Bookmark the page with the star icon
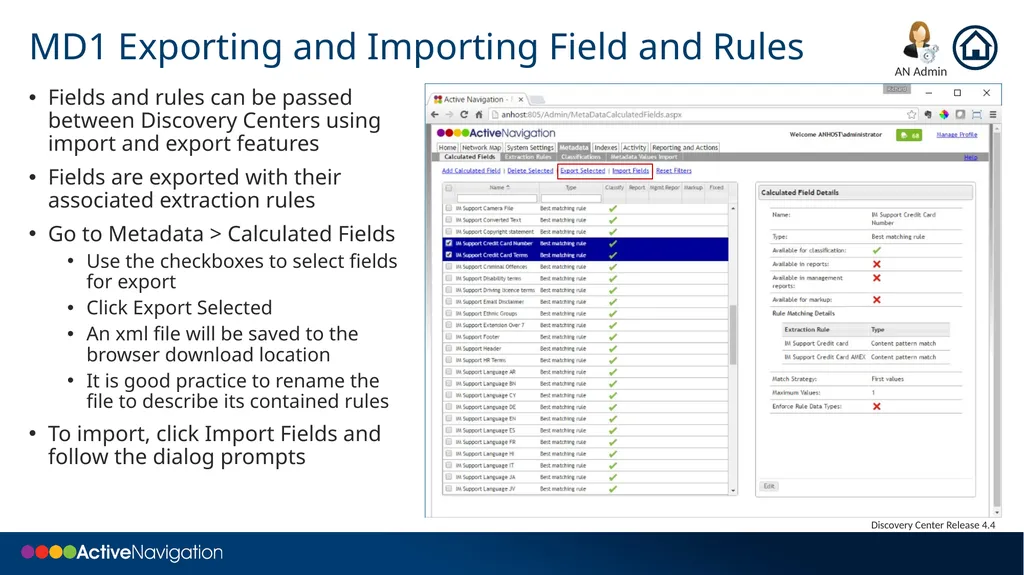 coord(912,114)
